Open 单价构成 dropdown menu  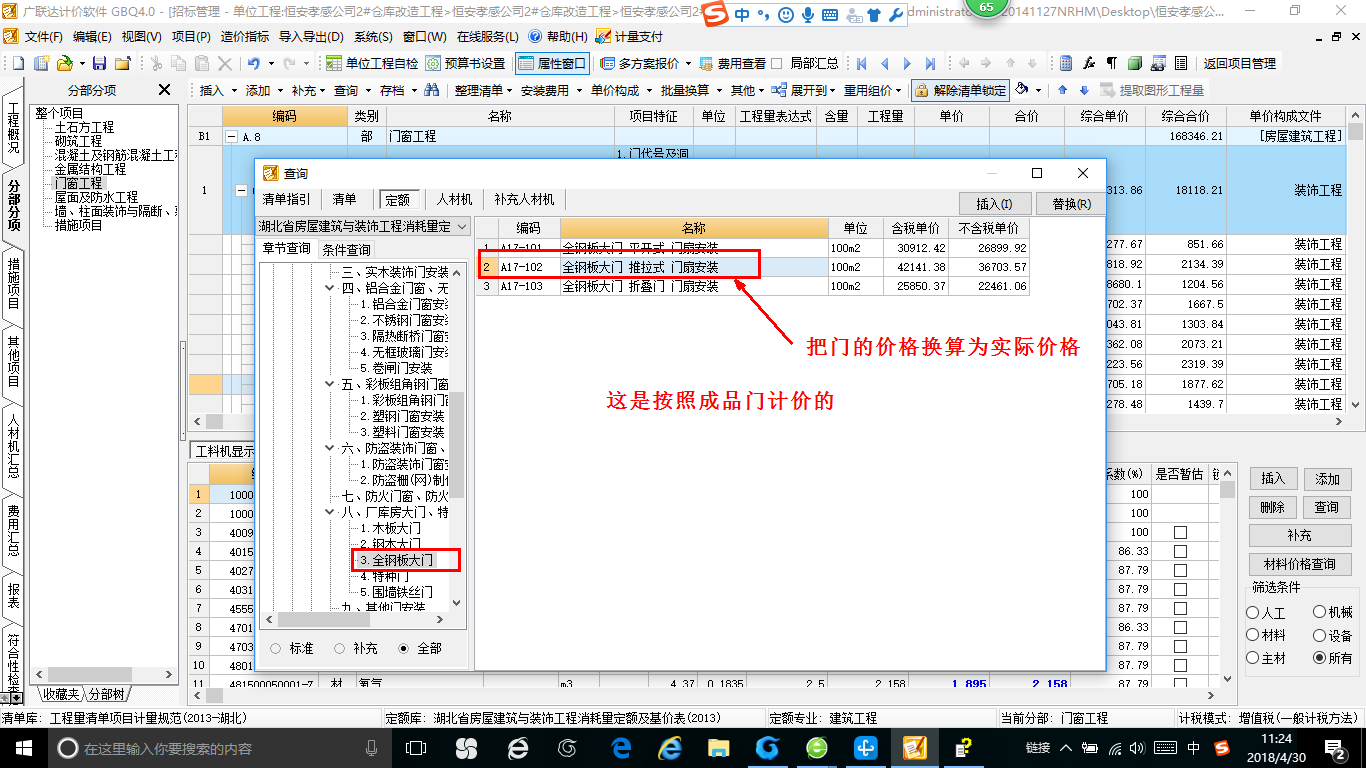click(x=619, y=90)
